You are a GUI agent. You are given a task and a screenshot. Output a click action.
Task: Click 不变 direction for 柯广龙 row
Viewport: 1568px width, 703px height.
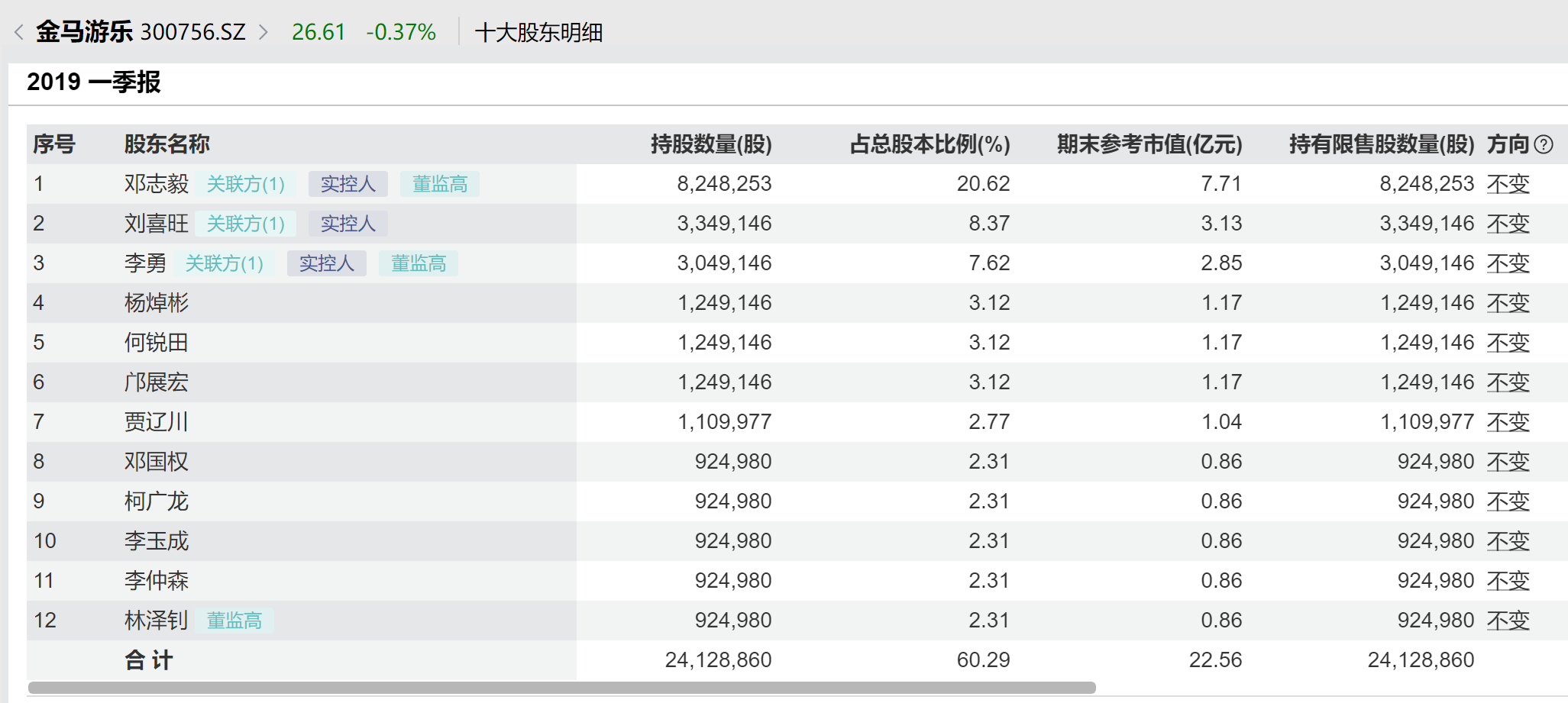1508,501
